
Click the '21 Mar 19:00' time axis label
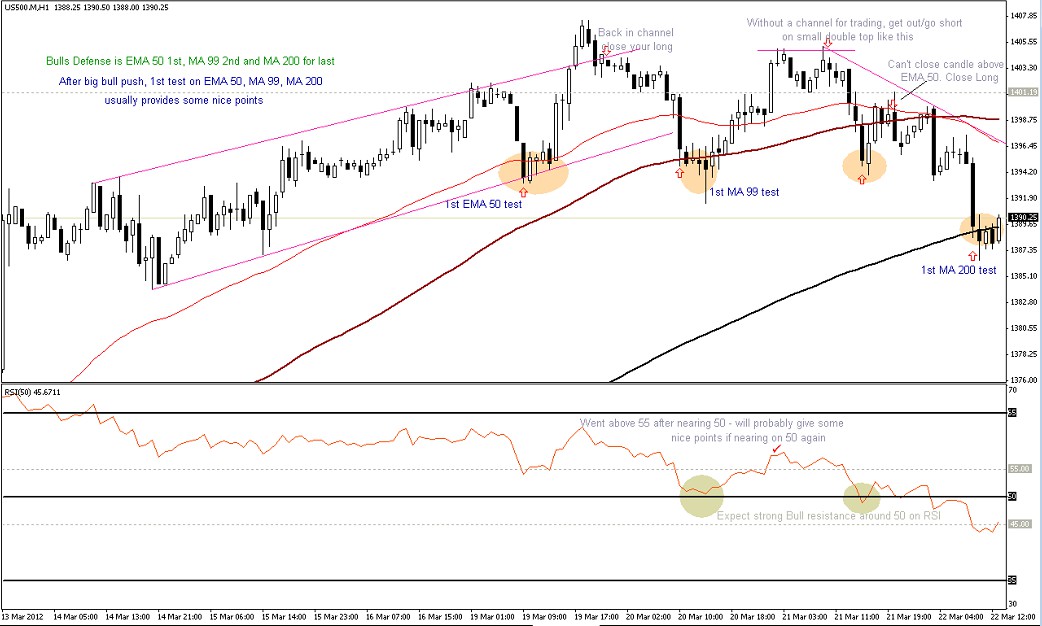click(910, 617)
